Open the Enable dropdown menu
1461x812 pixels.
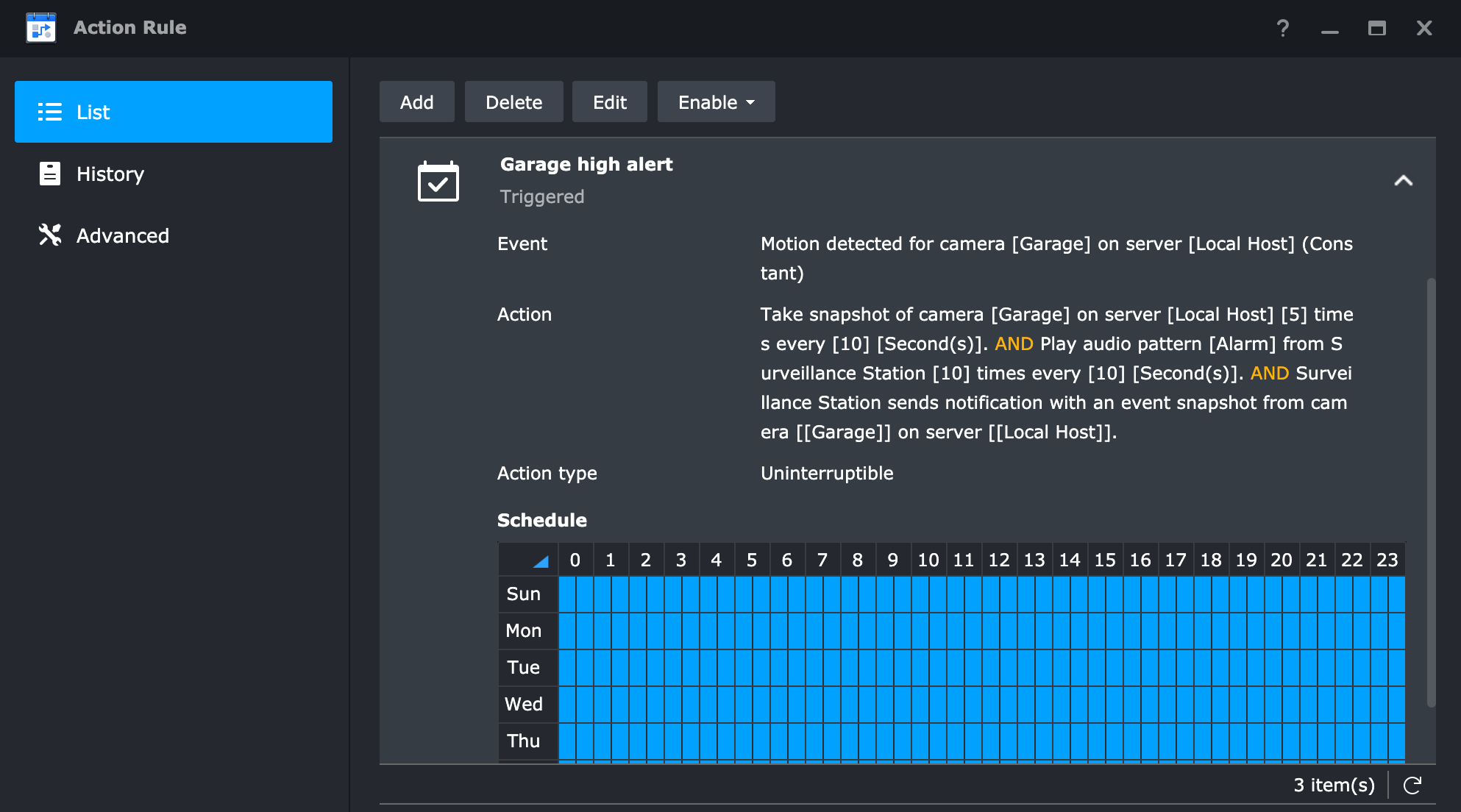pos(717,101)
